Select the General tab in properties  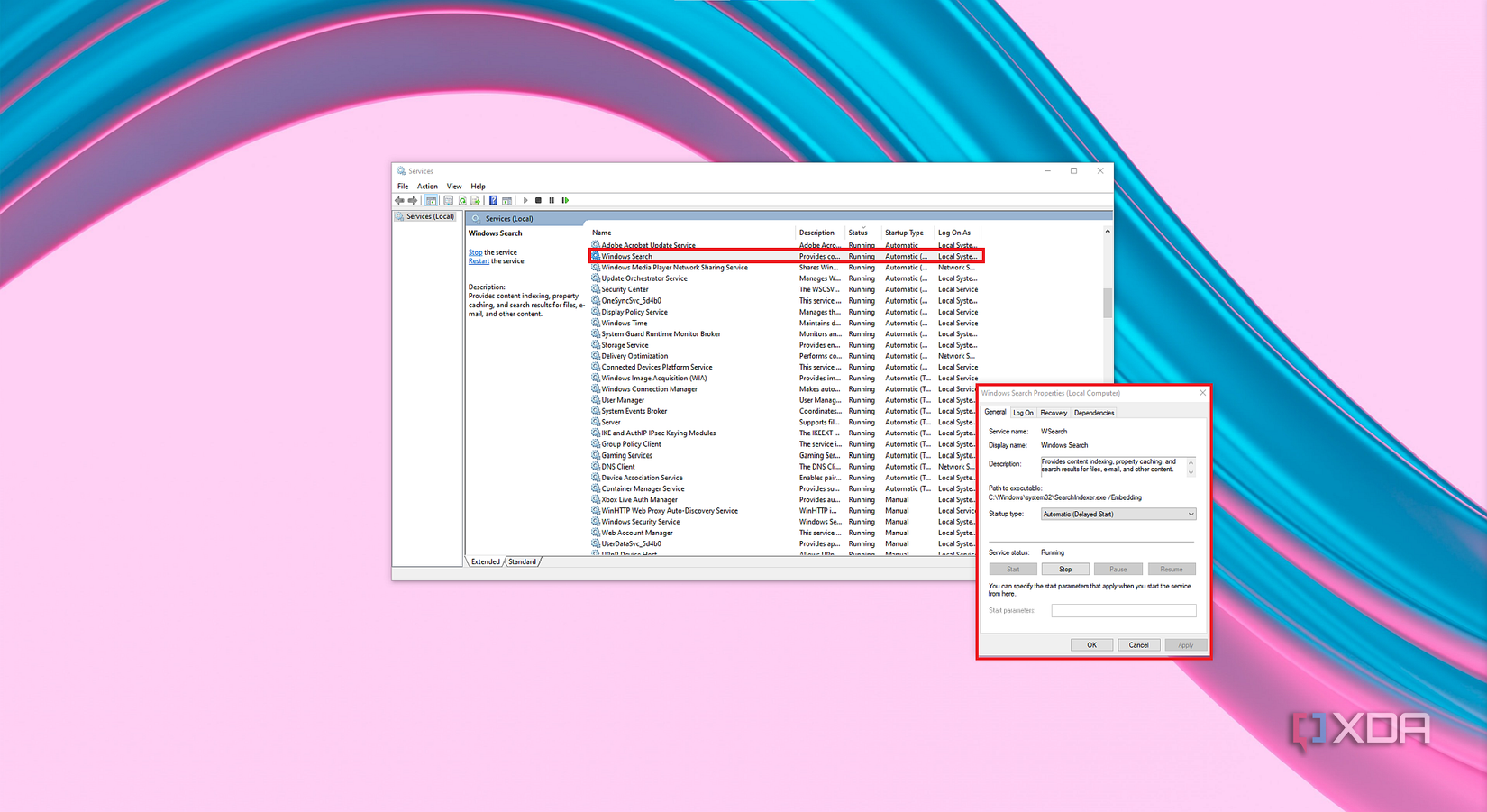995,412
